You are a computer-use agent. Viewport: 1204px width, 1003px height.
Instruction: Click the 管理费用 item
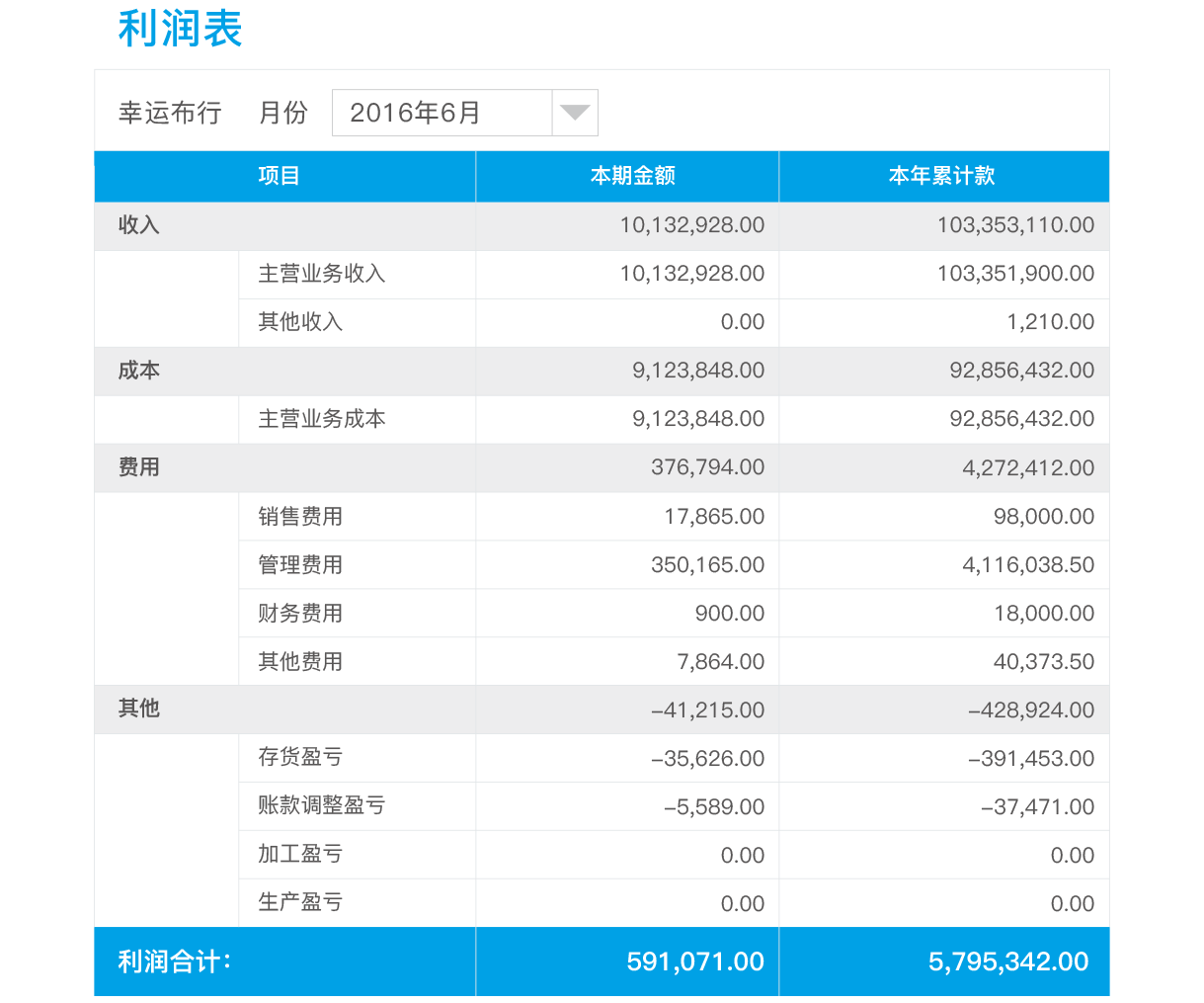[300, 565]
